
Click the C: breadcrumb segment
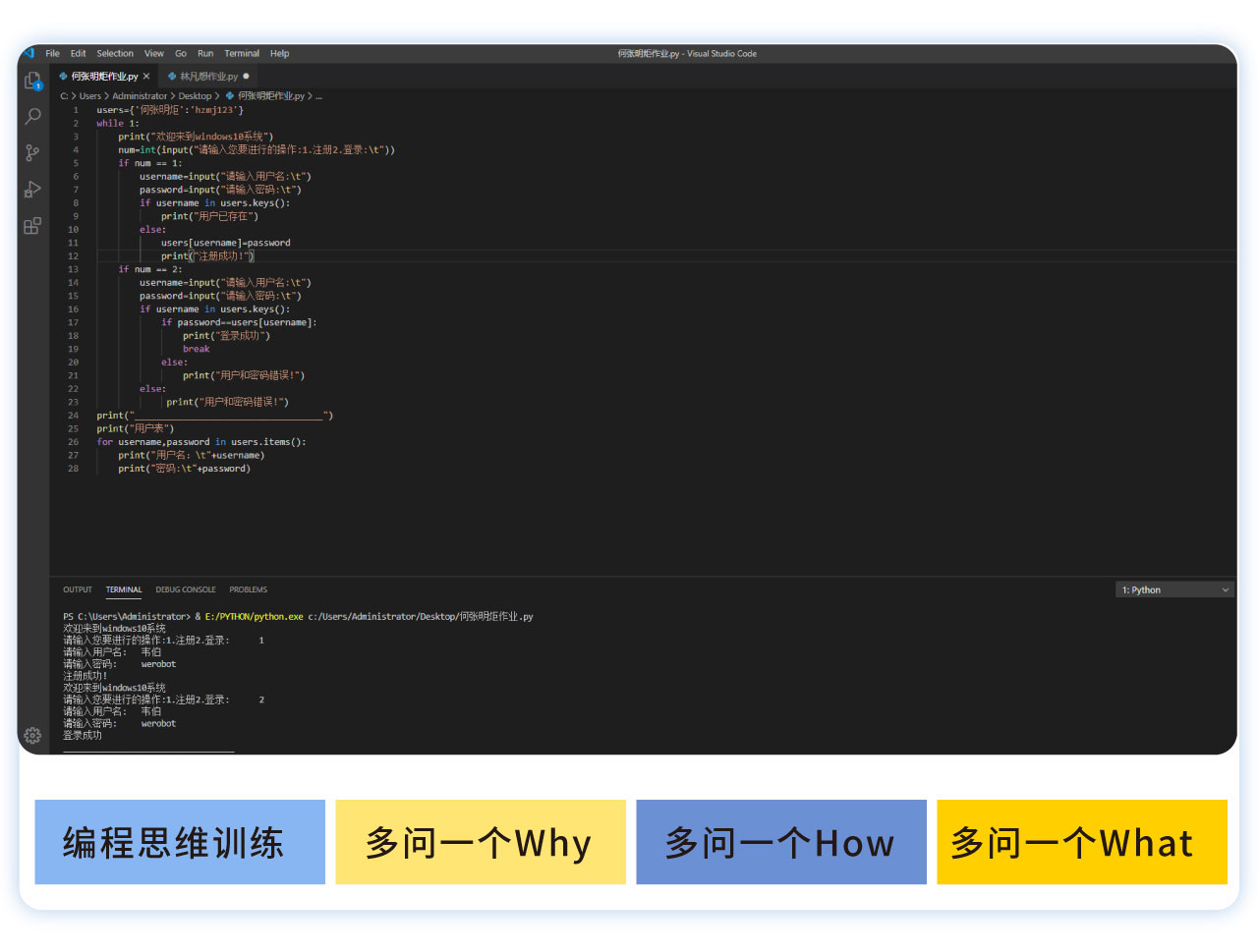point(64,96)
